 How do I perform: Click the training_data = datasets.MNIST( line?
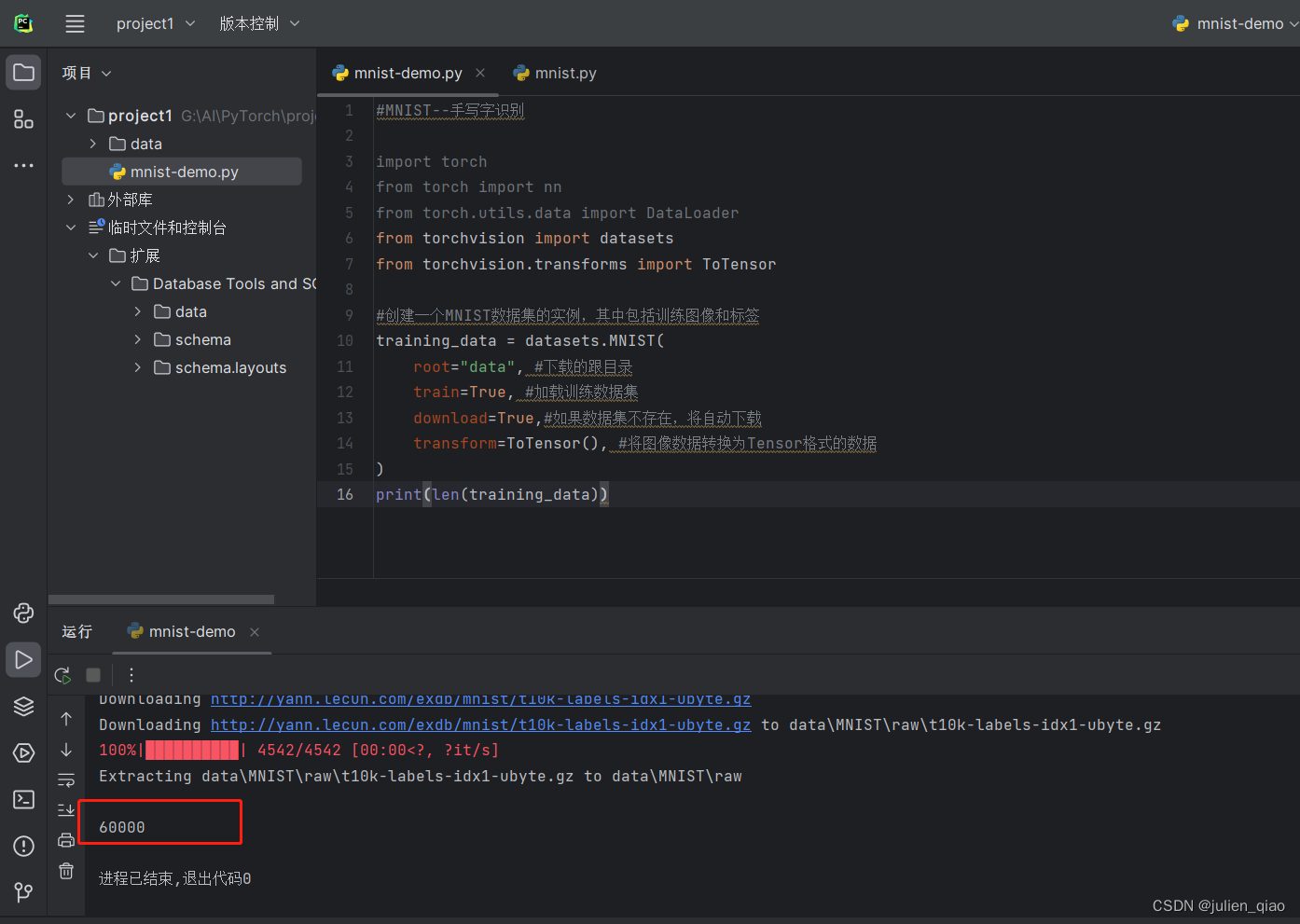pyautogui.click(x=519, y=340)
